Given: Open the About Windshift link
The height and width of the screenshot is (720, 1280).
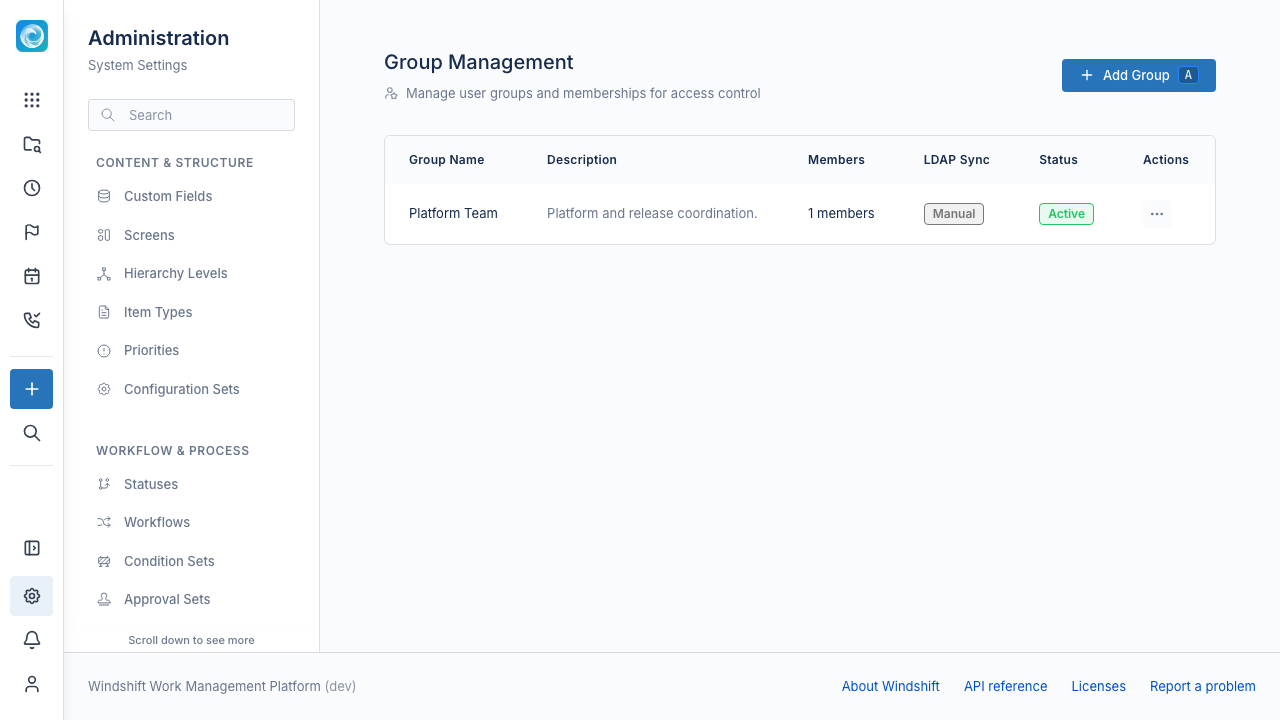Looking at the screenshot, I should point(890,686).
